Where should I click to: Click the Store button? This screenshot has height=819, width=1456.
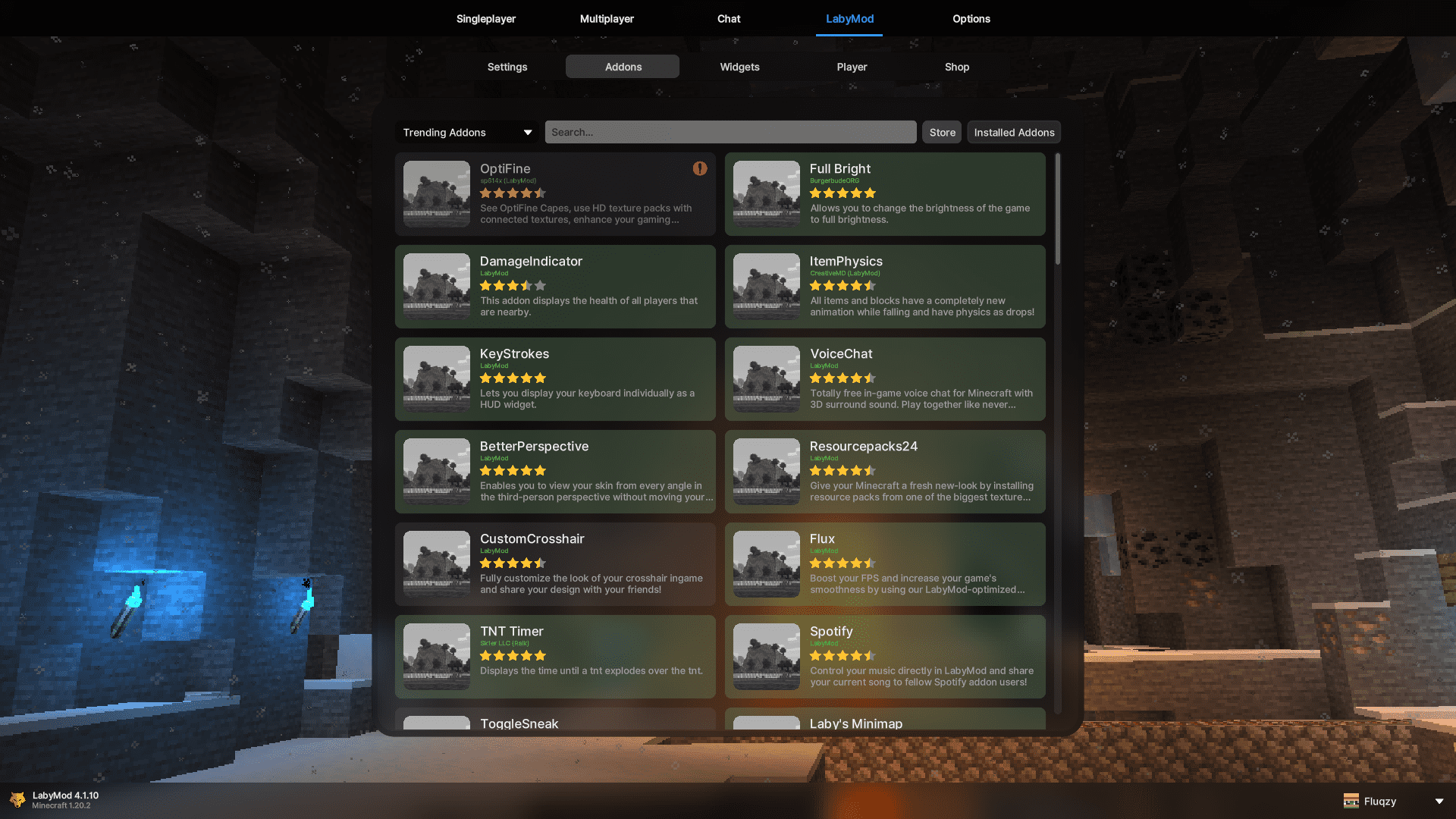[x=942, y=132]
